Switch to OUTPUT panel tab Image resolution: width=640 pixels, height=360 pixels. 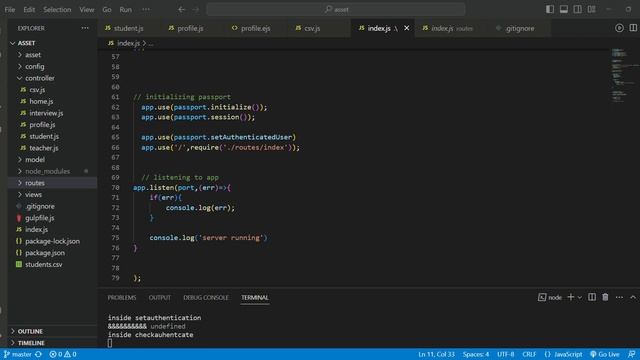(x=160, y=298)
